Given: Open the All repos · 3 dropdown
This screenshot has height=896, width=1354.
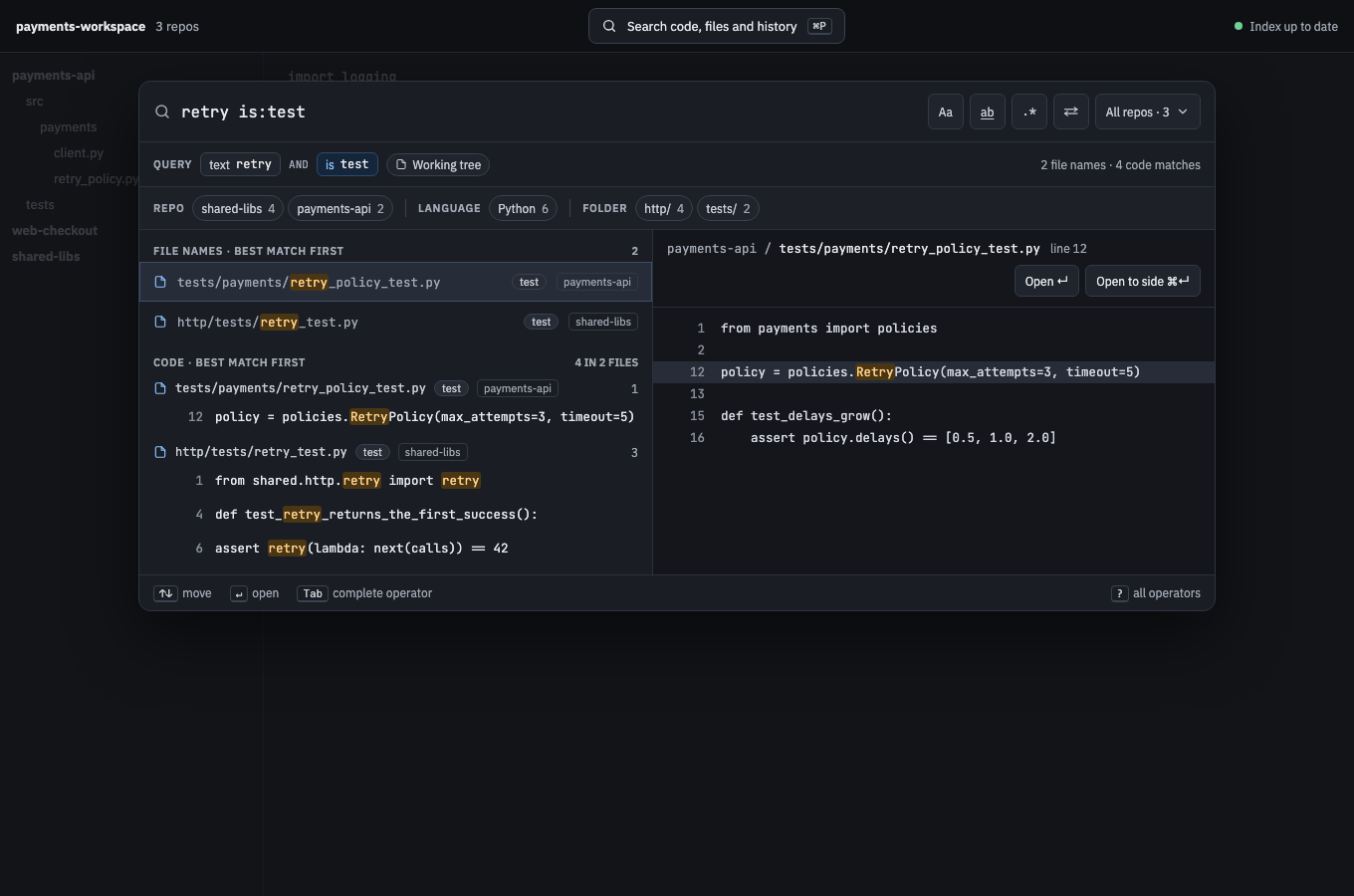Looking at the screenshot, I should click(1147, 112).
